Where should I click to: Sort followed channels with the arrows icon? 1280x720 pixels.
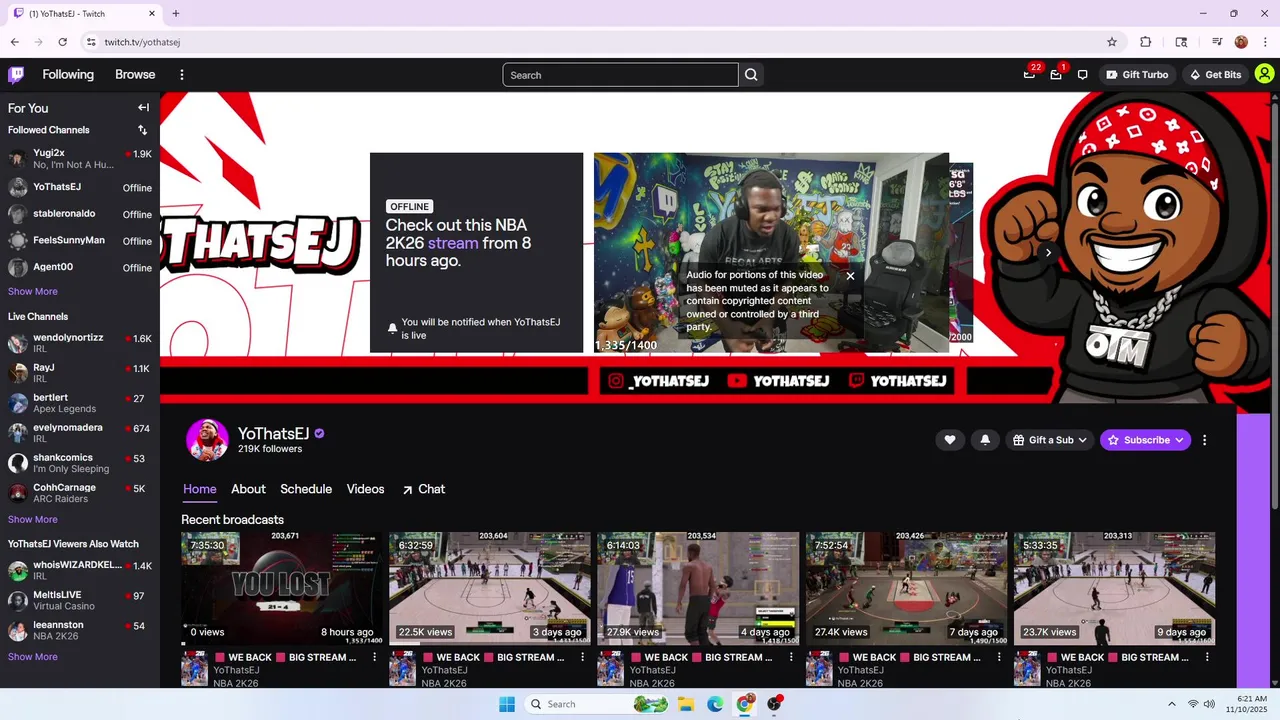pos(142,130)
